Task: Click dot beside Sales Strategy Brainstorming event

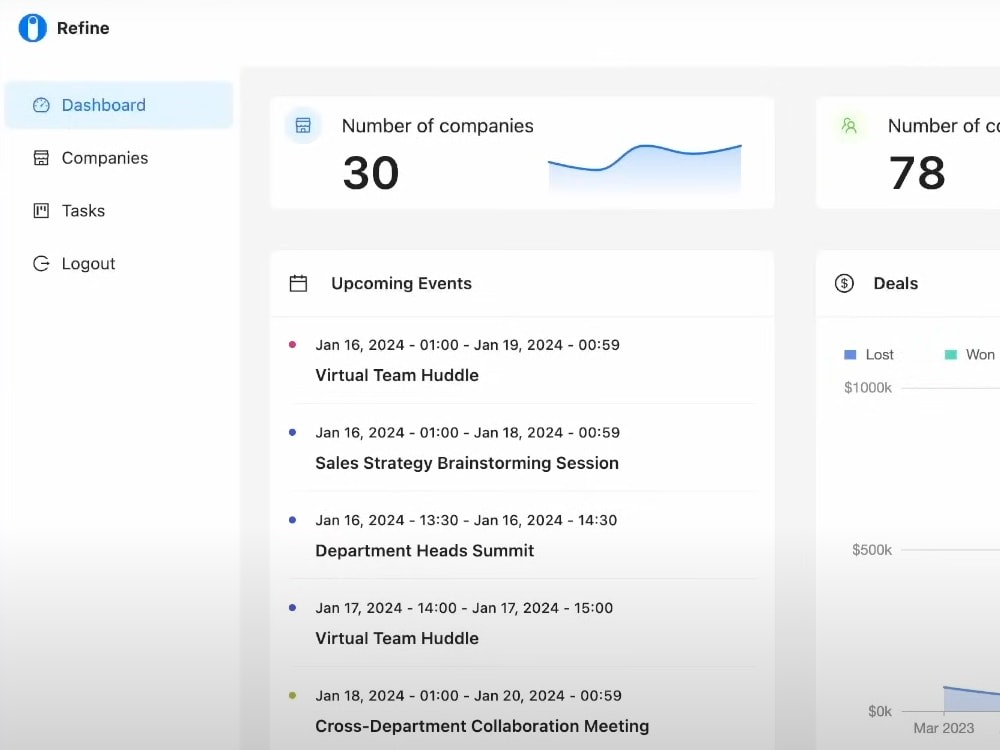Action: tap(293, 432)
